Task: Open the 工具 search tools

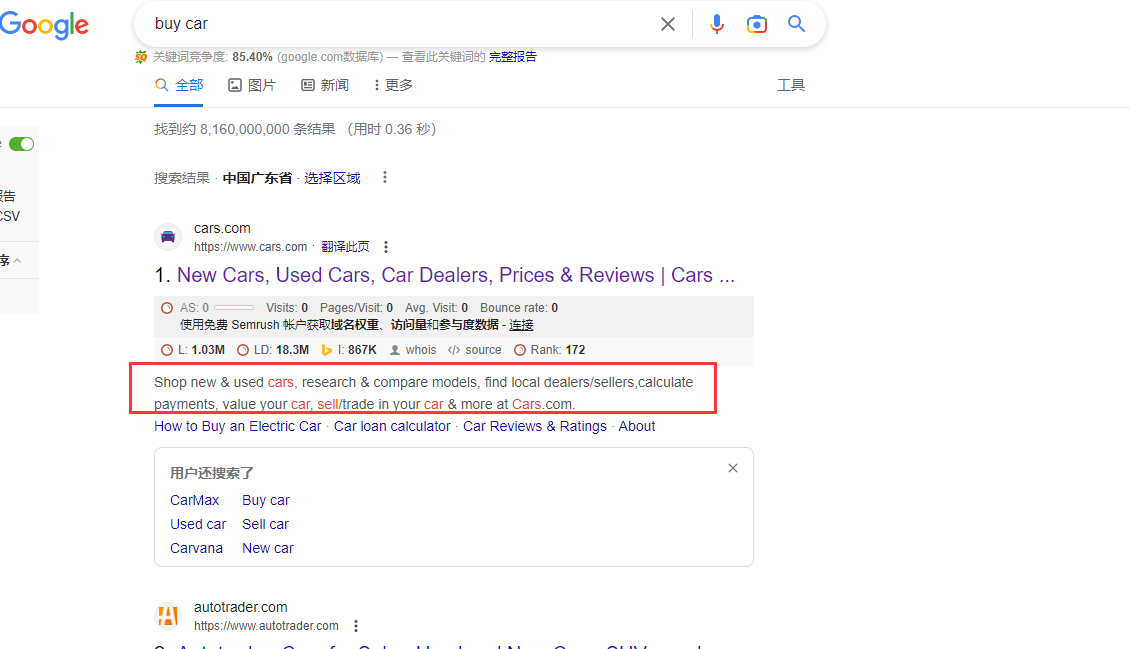Action: (x=791, y=86)
